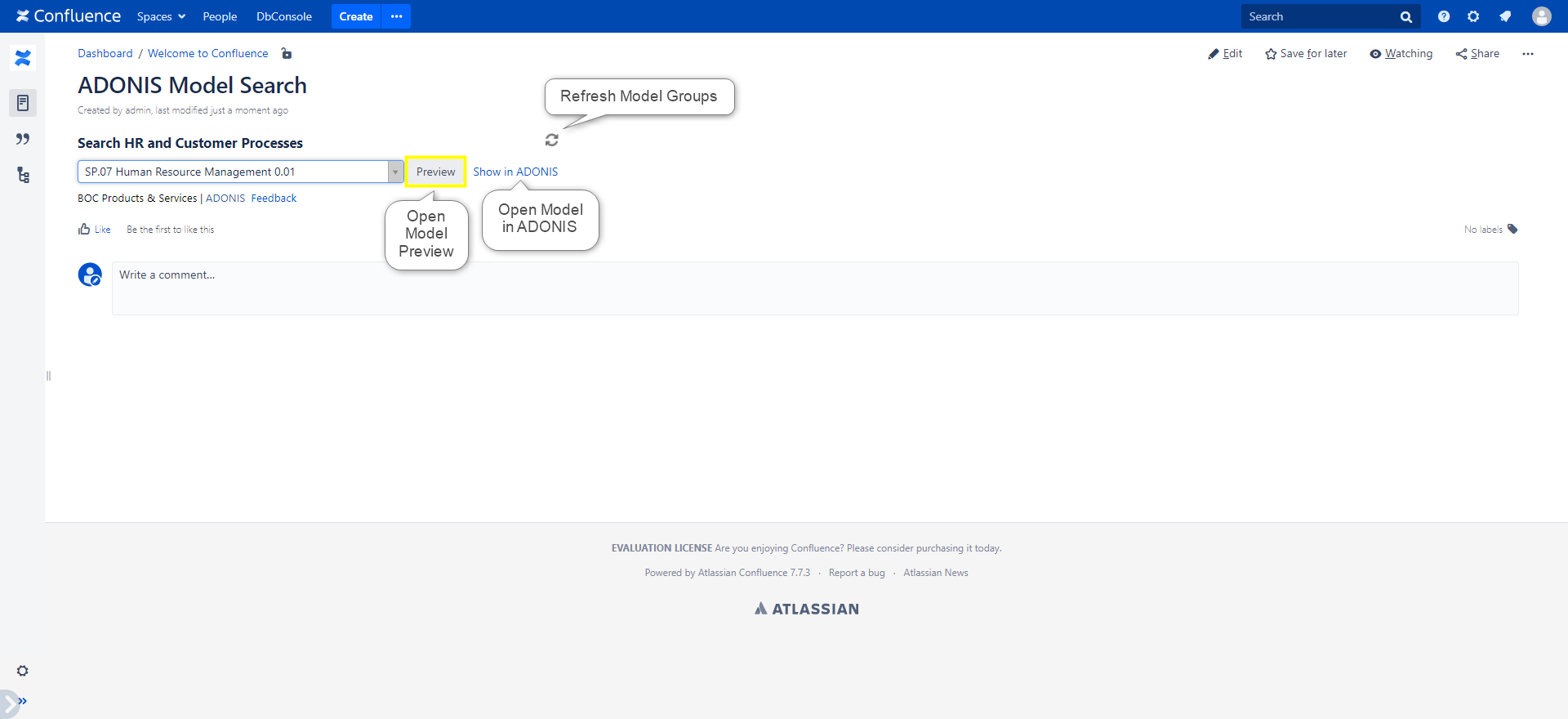
Task: Expand the sidebar with double chevron
Action: (22, 701)
